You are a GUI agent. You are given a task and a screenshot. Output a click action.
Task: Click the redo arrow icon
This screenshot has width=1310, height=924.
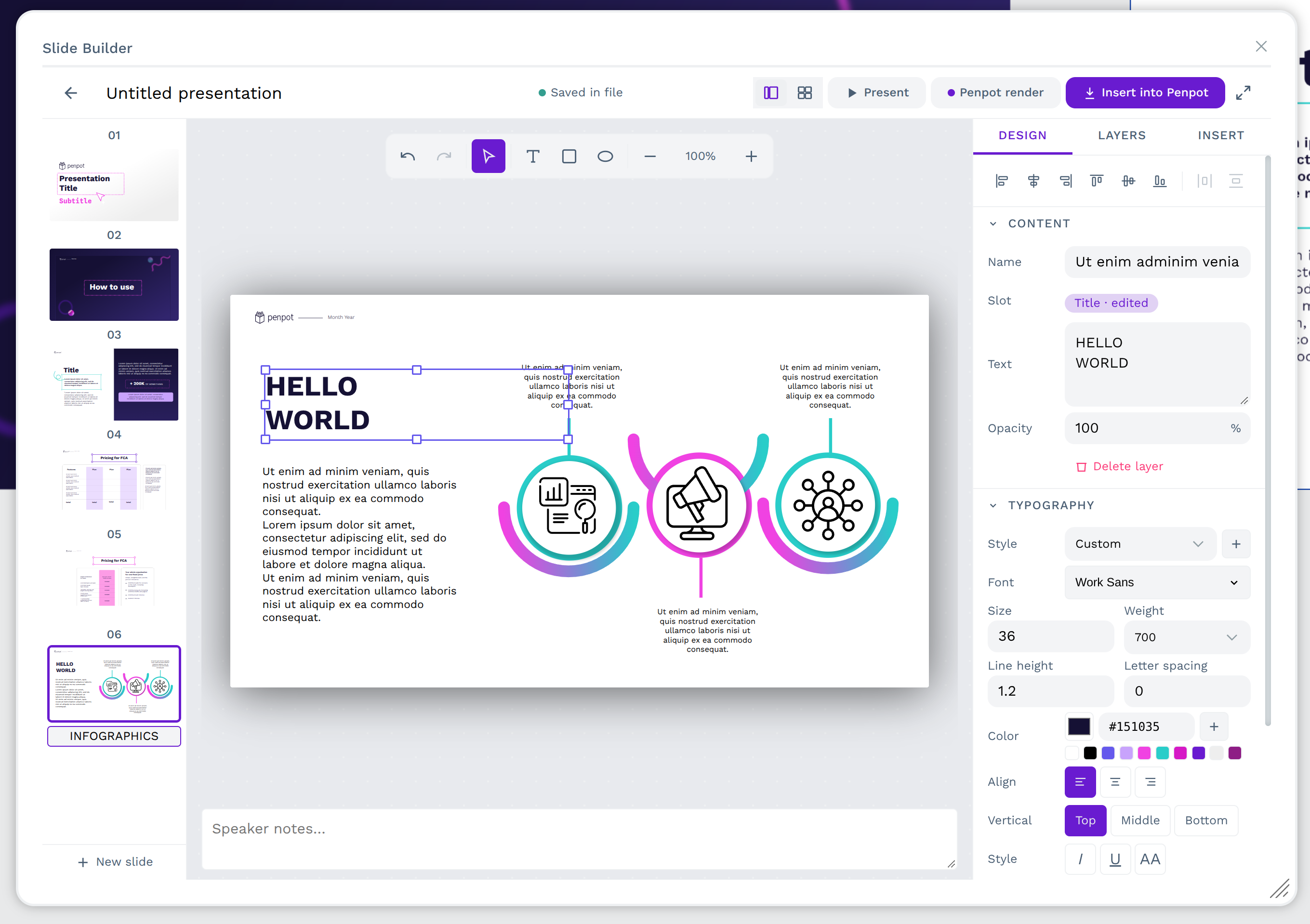[444, 156]
